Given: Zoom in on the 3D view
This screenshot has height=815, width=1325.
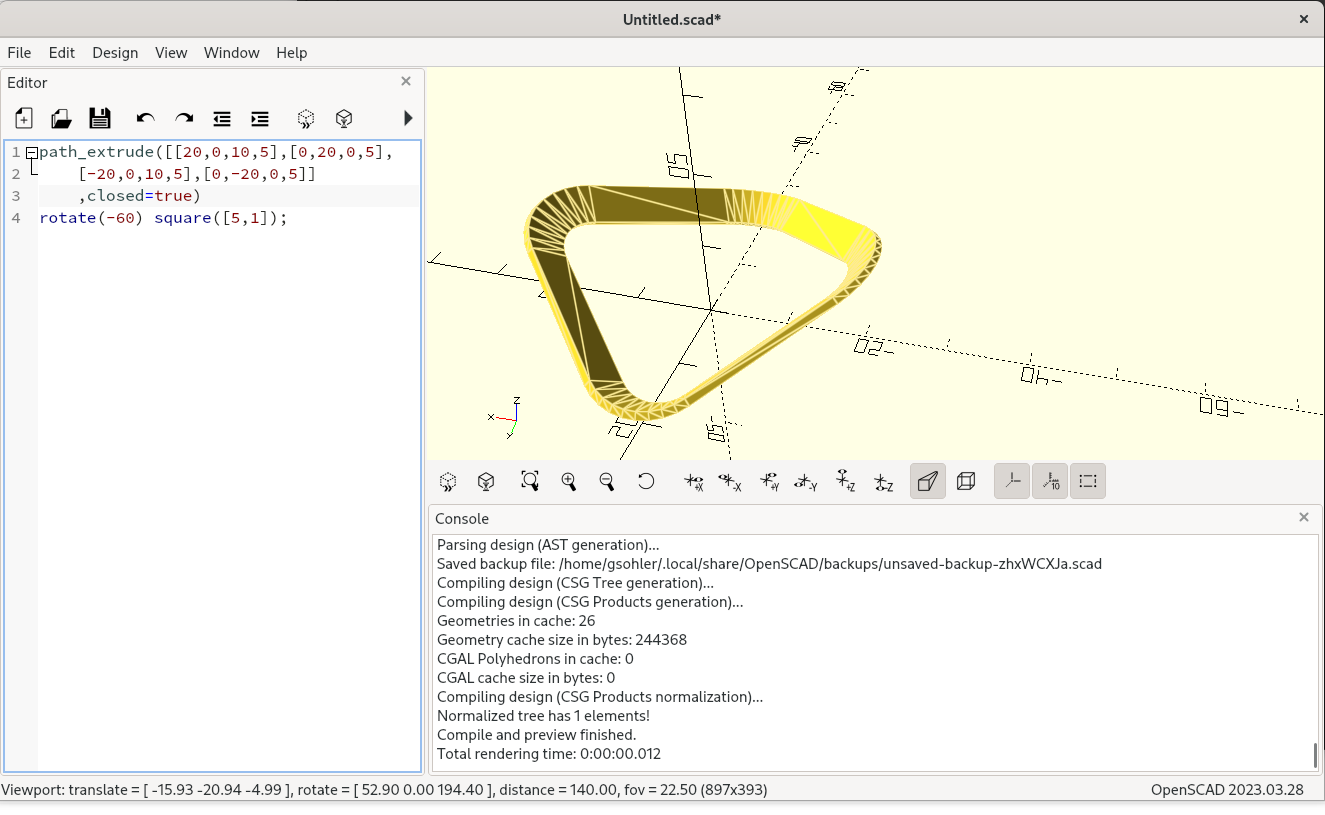Looking at the screenshot, I should (x=569, y=481).
